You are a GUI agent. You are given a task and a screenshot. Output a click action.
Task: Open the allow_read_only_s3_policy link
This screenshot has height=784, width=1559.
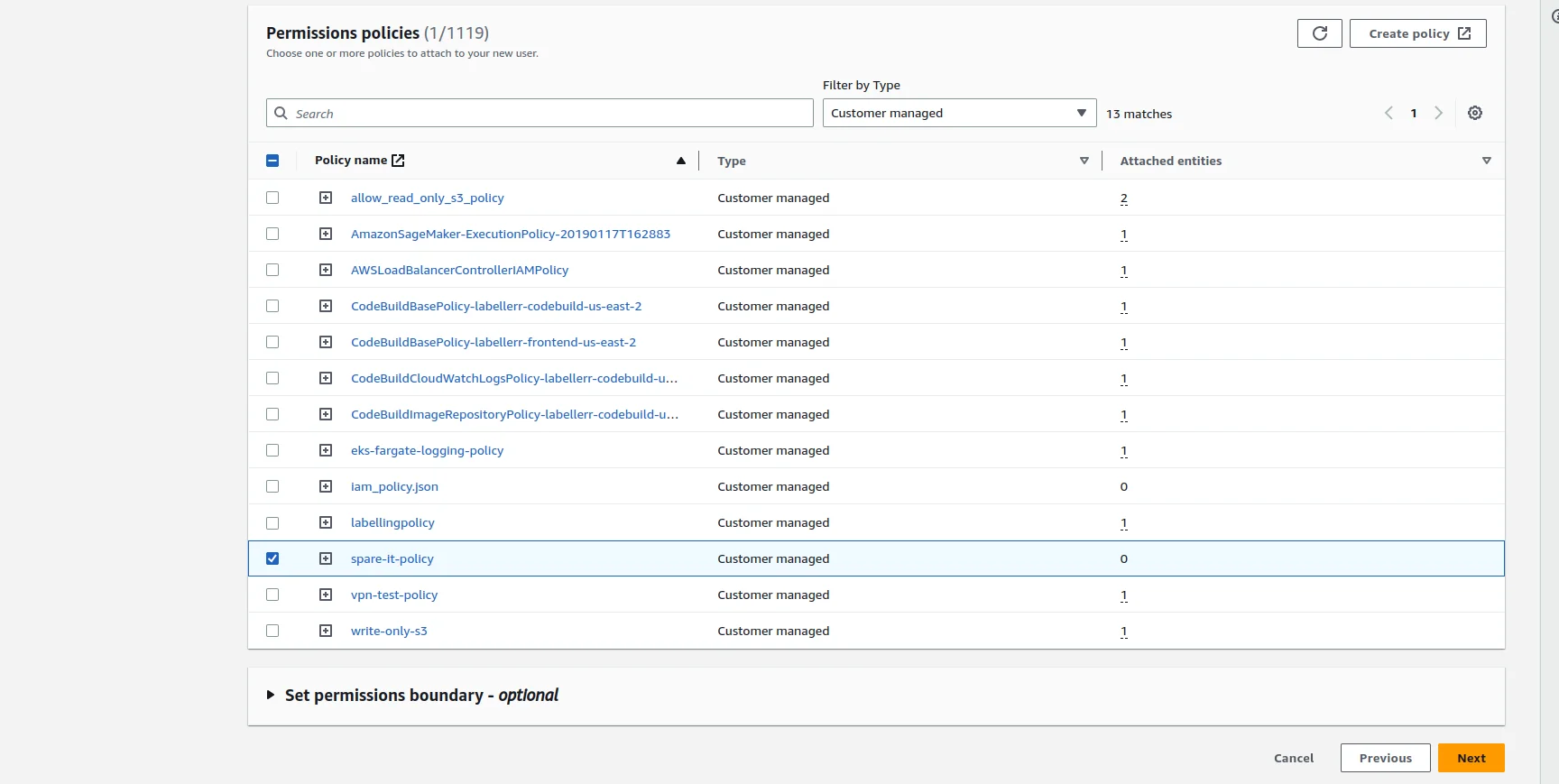coord(427,198)
